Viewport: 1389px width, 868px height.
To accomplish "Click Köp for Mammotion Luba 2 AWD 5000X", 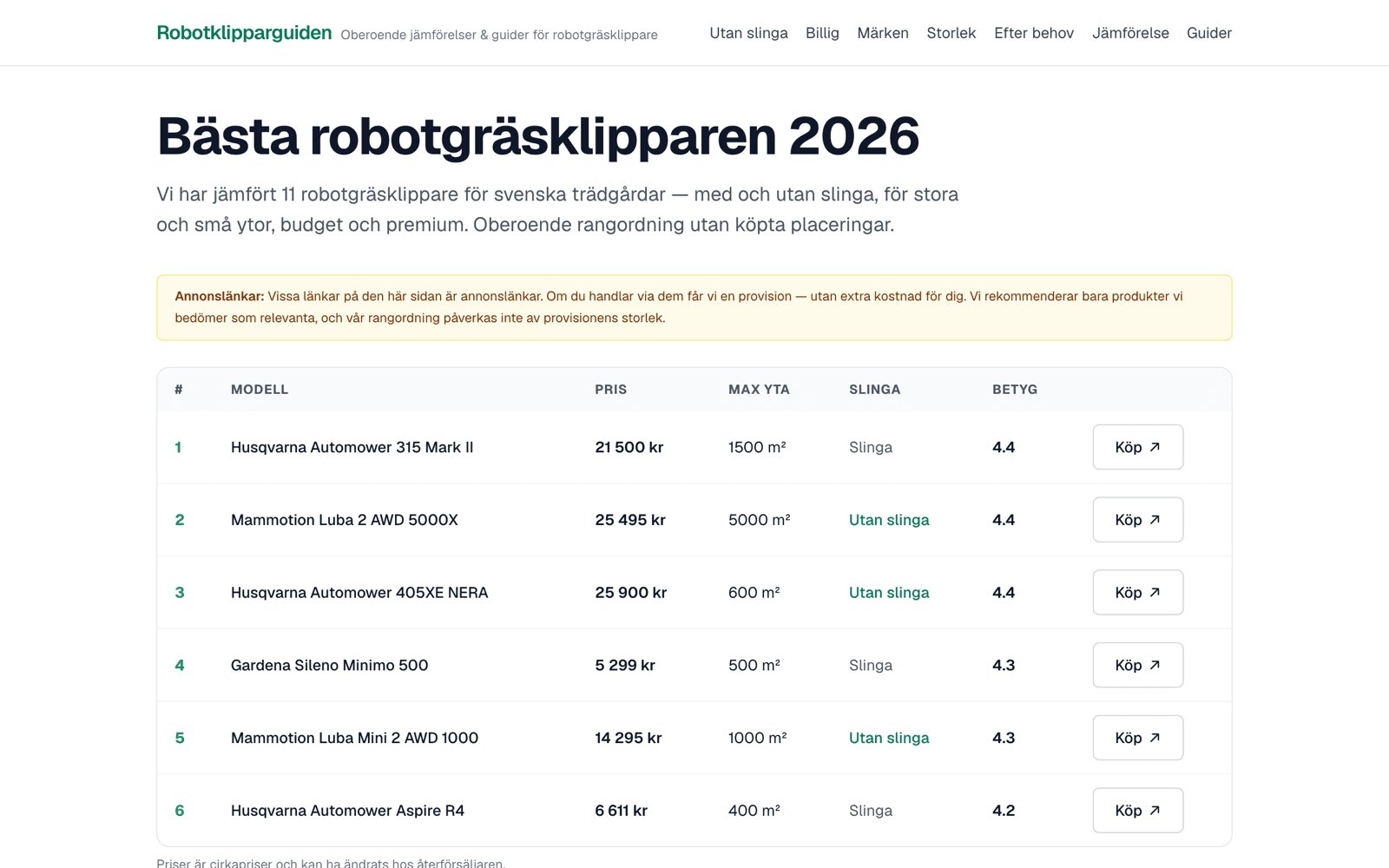I will pos(1137,520).
